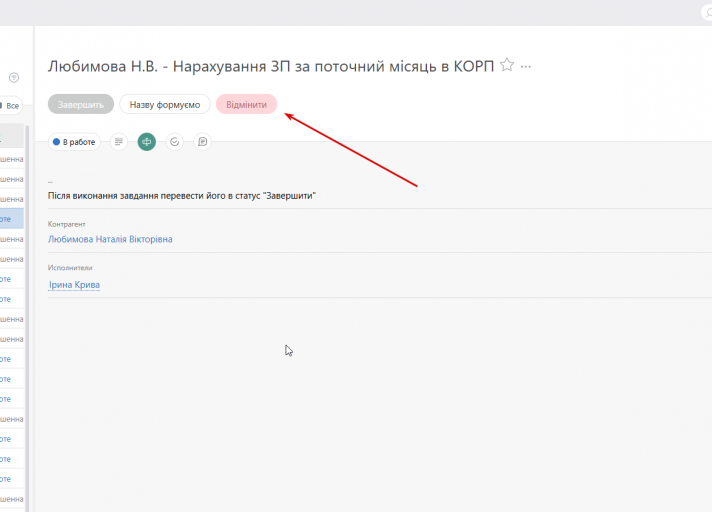Click the Исполнители field label
Viewport: 712px width, 512px height.
70,268
